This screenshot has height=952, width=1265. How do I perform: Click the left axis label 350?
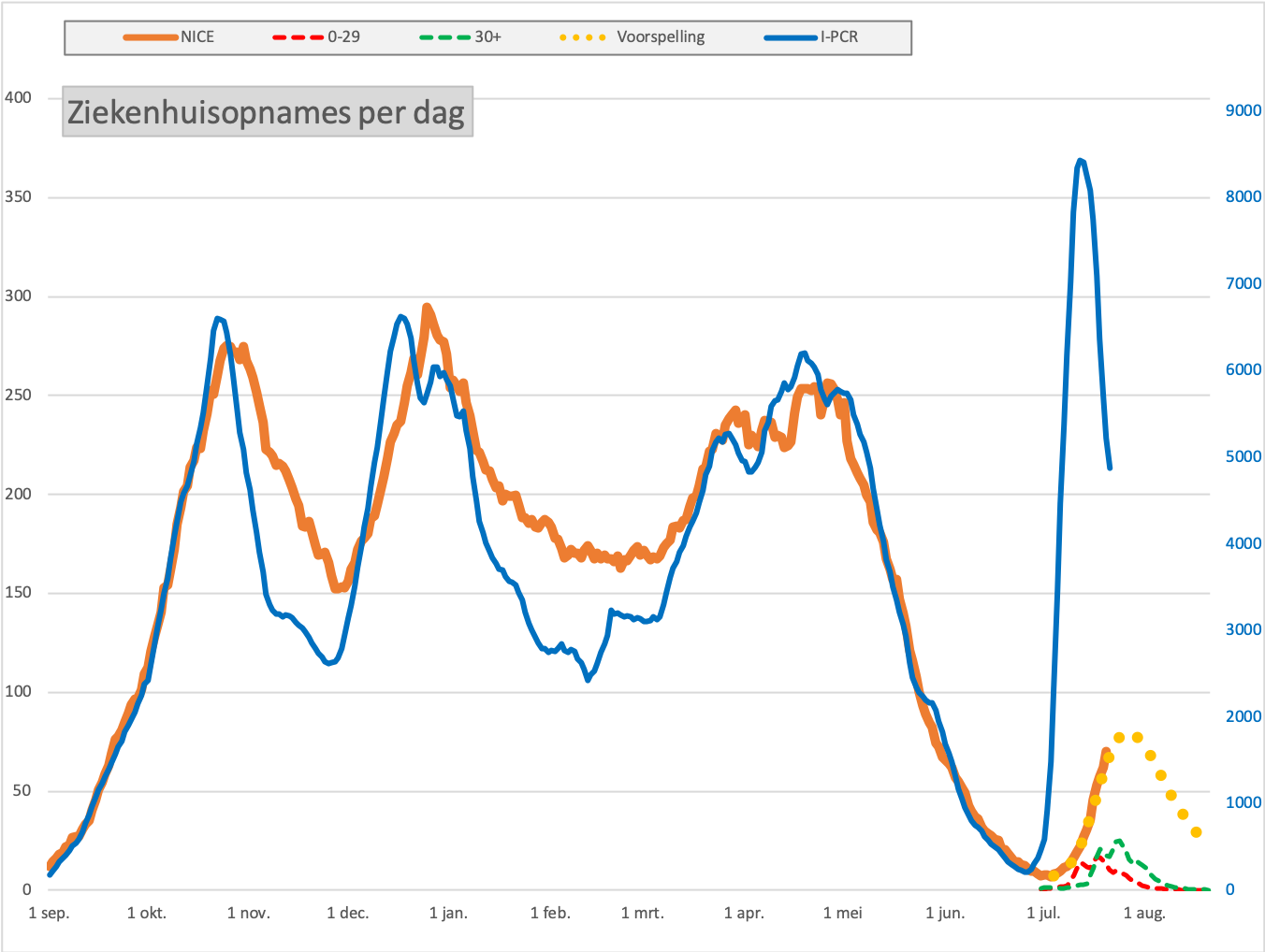[18, 196]
